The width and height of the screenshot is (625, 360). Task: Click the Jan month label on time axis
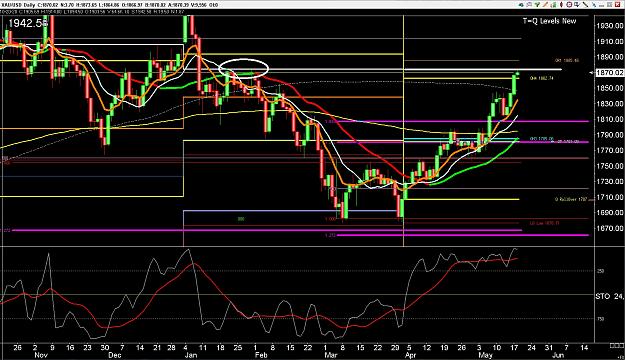click(x=192, y=355)
